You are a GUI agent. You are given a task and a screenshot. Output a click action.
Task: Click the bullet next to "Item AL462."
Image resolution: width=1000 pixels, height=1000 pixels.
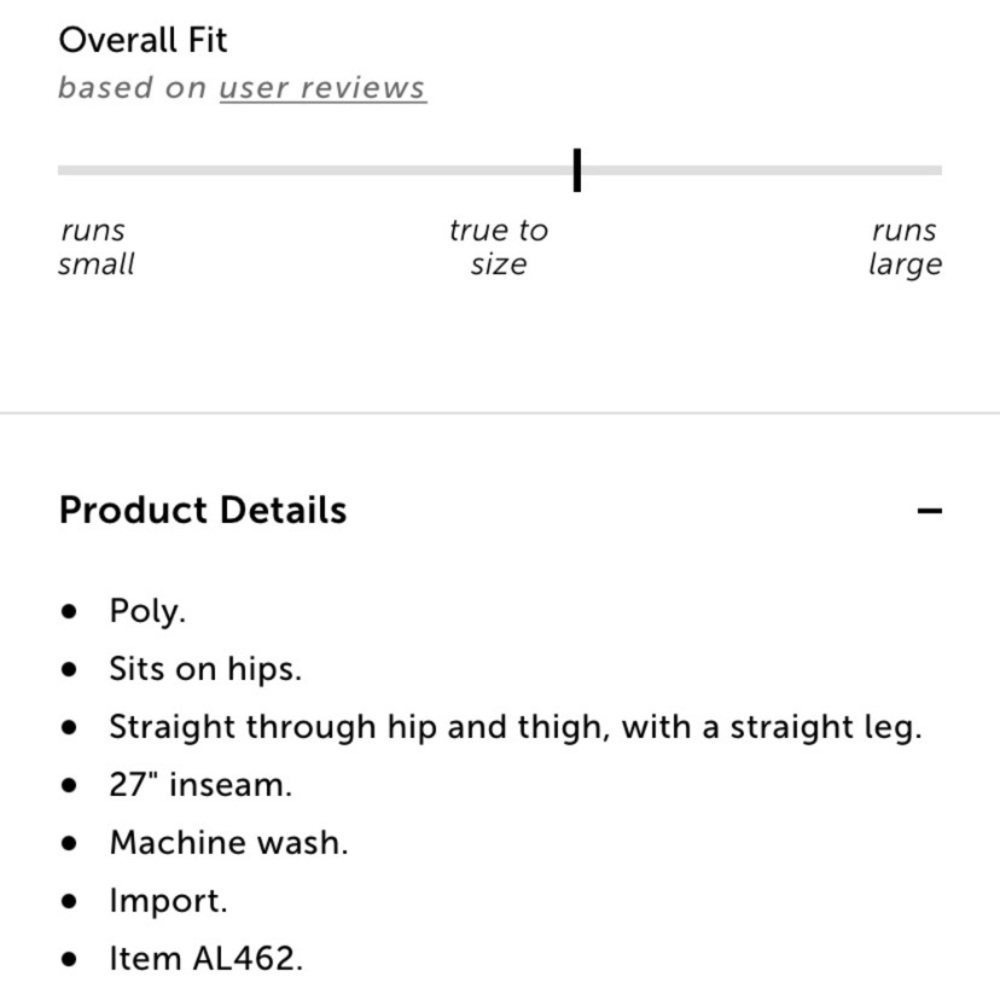click(x=68, y=959)
